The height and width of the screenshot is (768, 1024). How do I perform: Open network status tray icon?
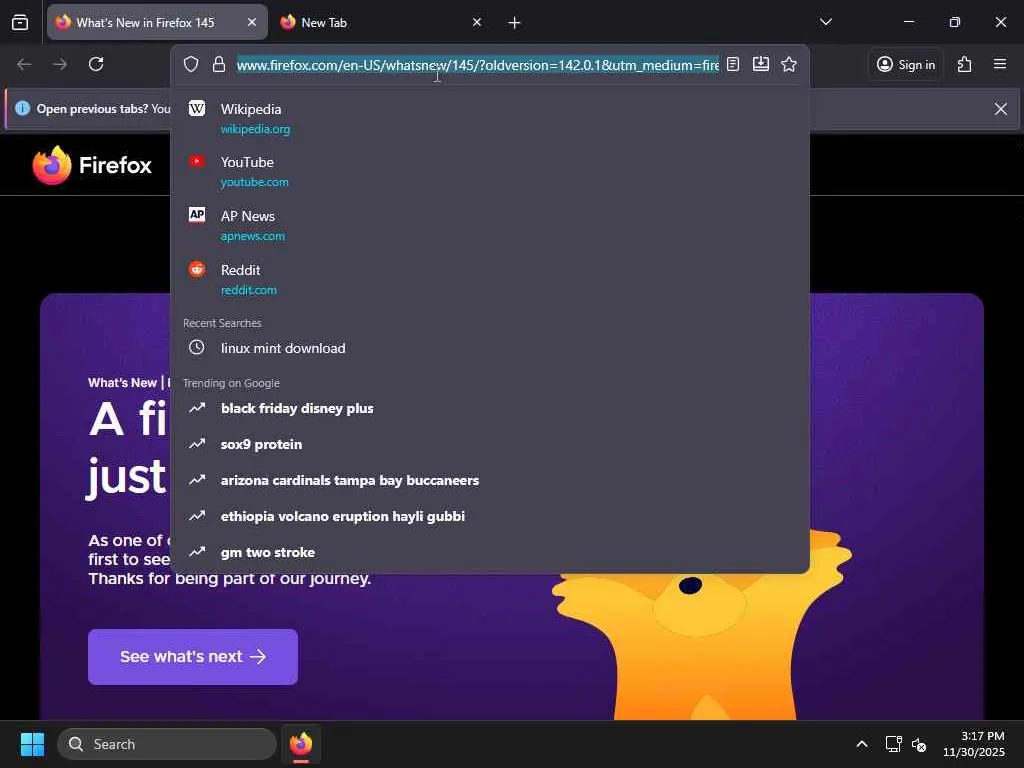(x=893, y=744)
